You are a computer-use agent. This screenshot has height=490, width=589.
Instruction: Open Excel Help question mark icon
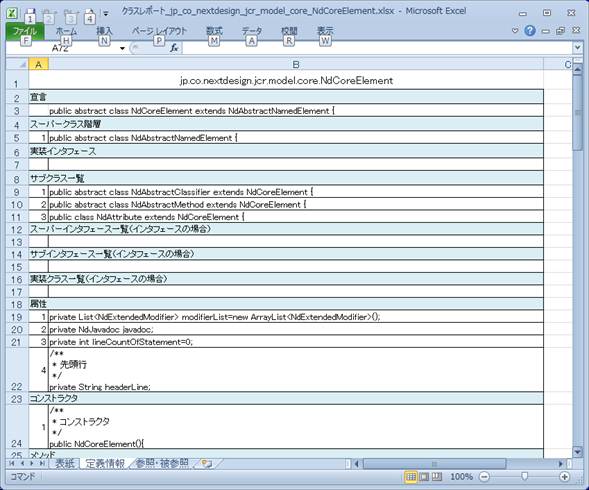click(x=530, y=30)
